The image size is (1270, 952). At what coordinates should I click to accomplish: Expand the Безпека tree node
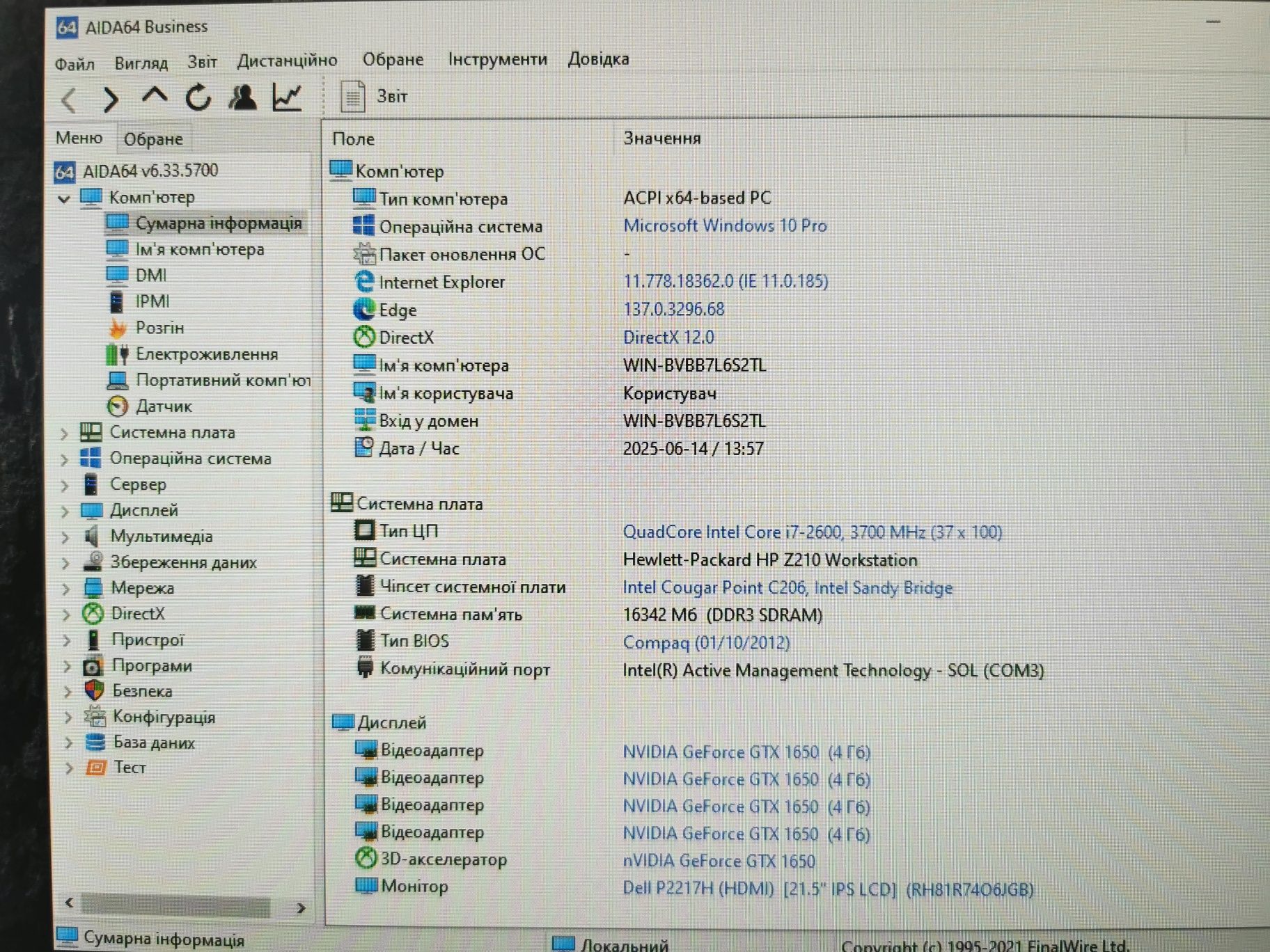tap(68, 692)
